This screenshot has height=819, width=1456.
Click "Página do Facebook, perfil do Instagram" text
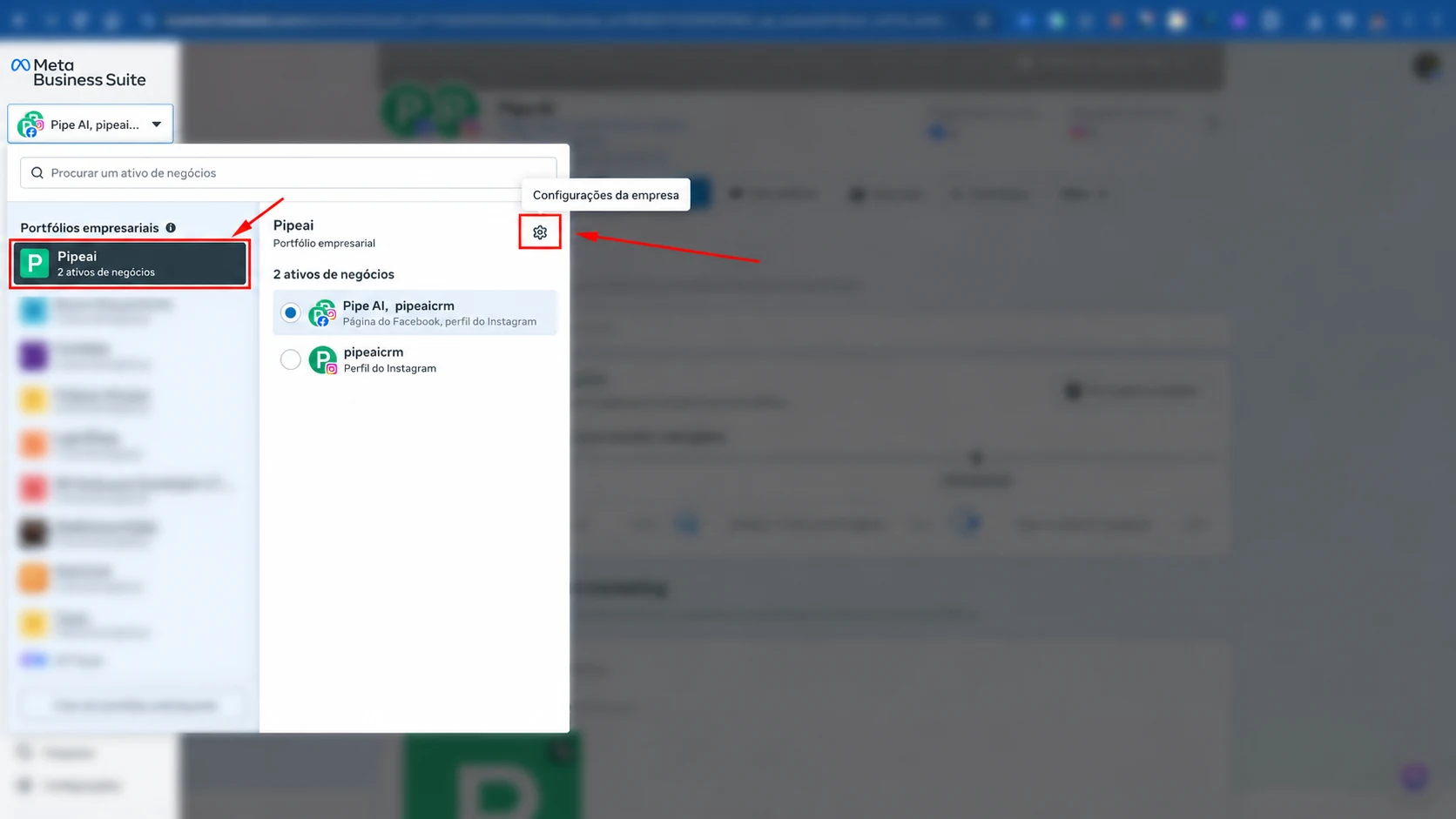440,321
